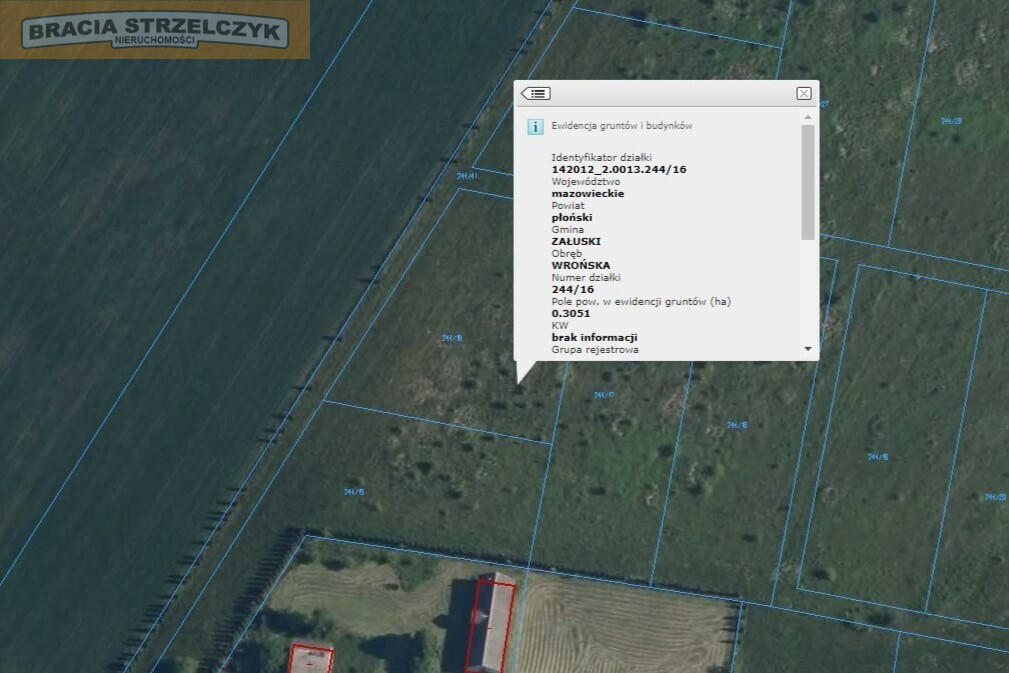Viewport: 1009px width, 673px height.
Task: Click the blue info icon in popup
Action: [535, 127]
